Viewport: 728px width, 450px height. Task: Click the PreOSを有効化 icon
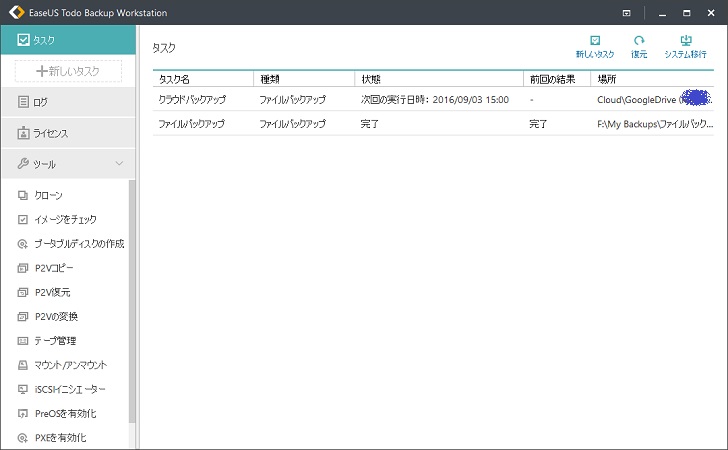(x=22, y=413)
